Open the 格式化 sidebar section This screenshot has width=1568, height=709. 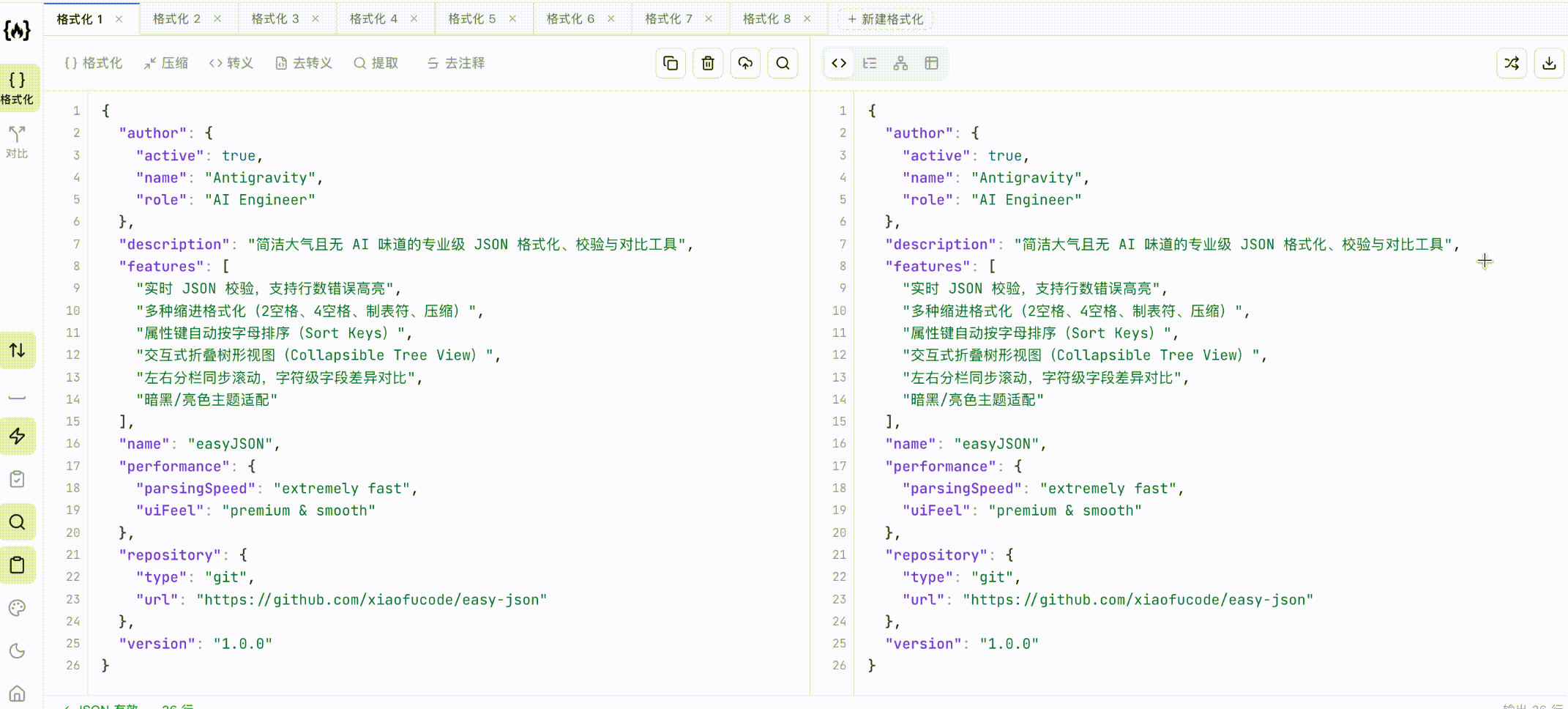[17, 87]
